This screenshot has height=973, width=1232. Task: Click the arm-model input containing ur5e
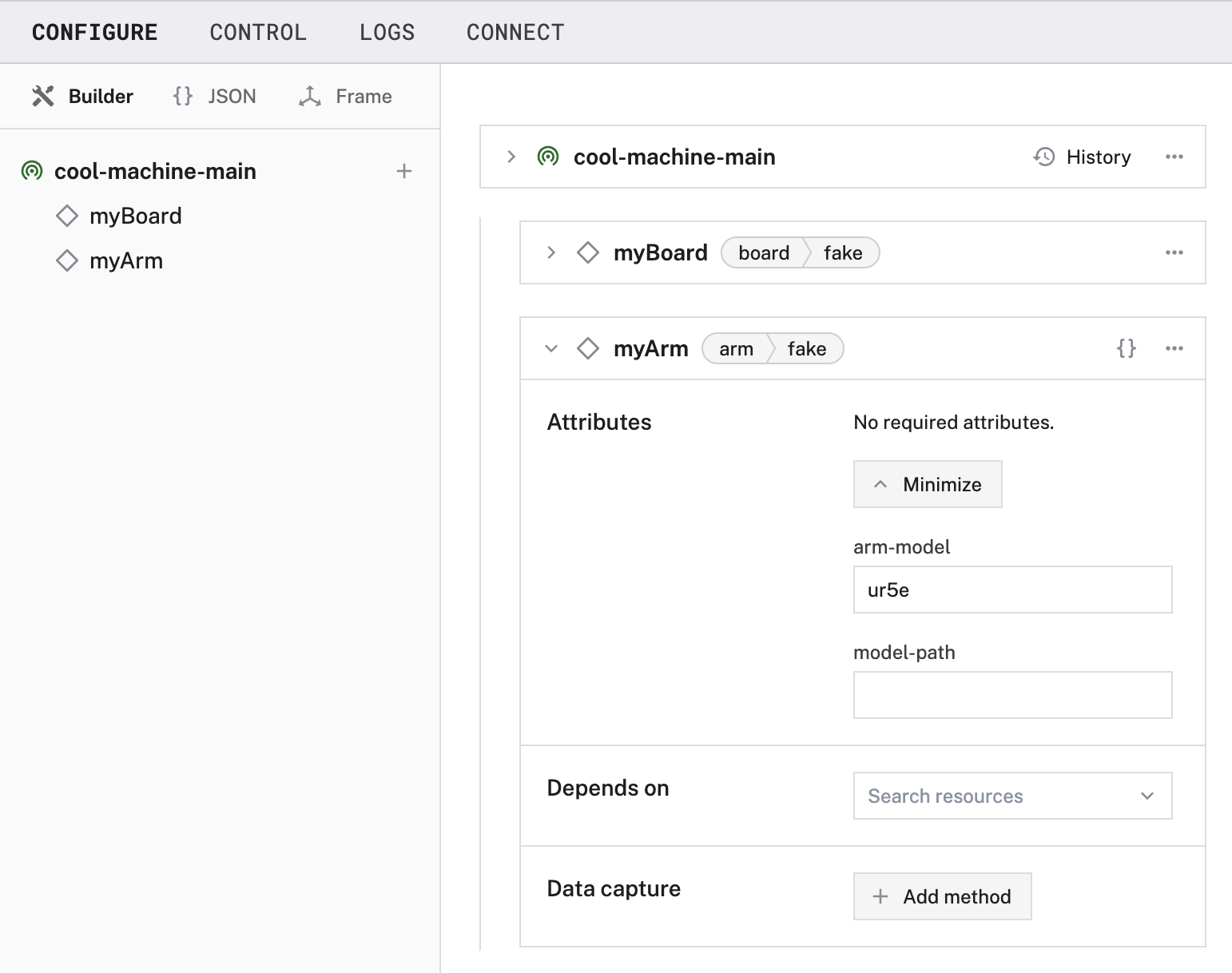tap(1012, 590)
